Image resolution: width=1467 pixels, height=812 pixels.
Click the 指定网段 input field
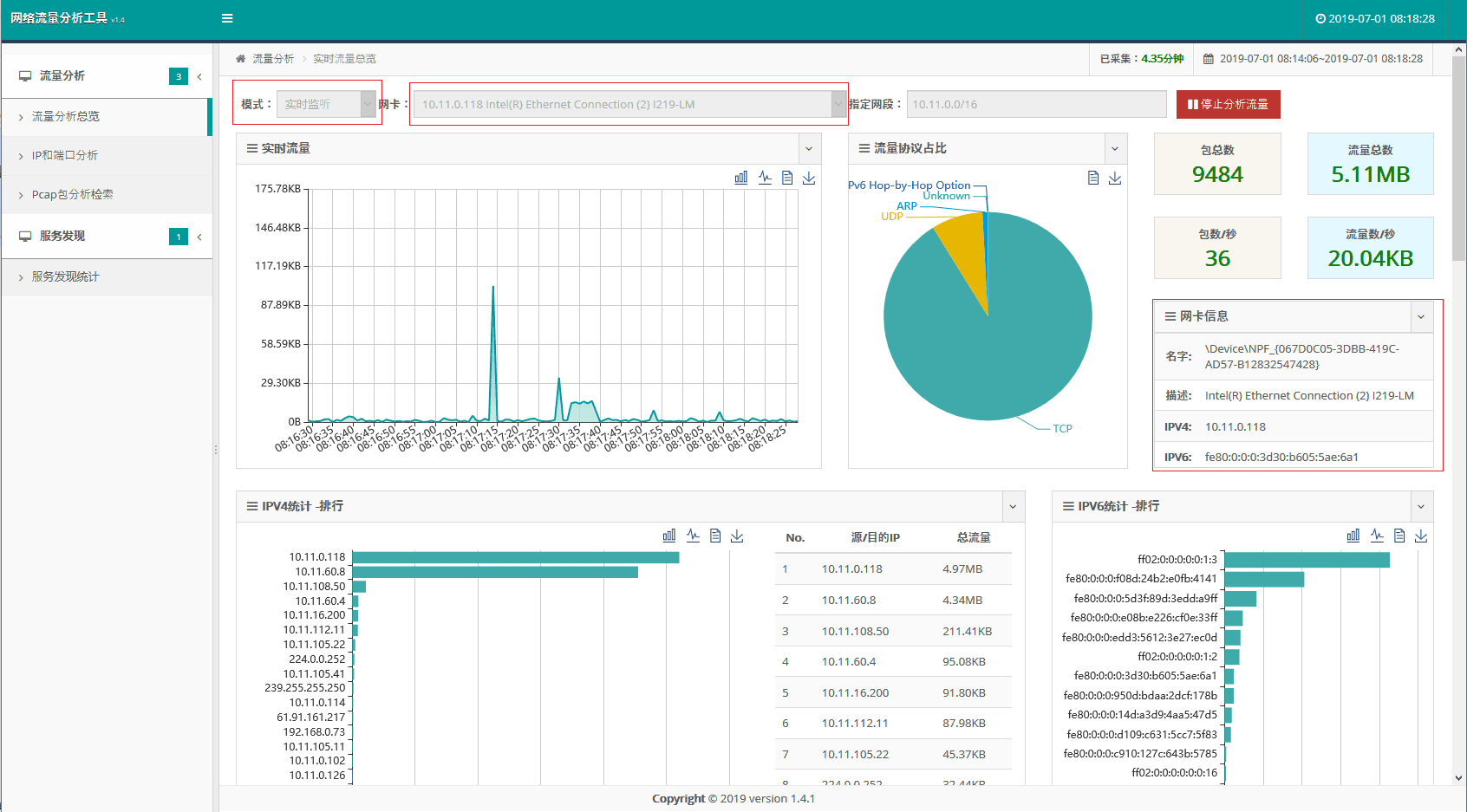[1036, 104]
